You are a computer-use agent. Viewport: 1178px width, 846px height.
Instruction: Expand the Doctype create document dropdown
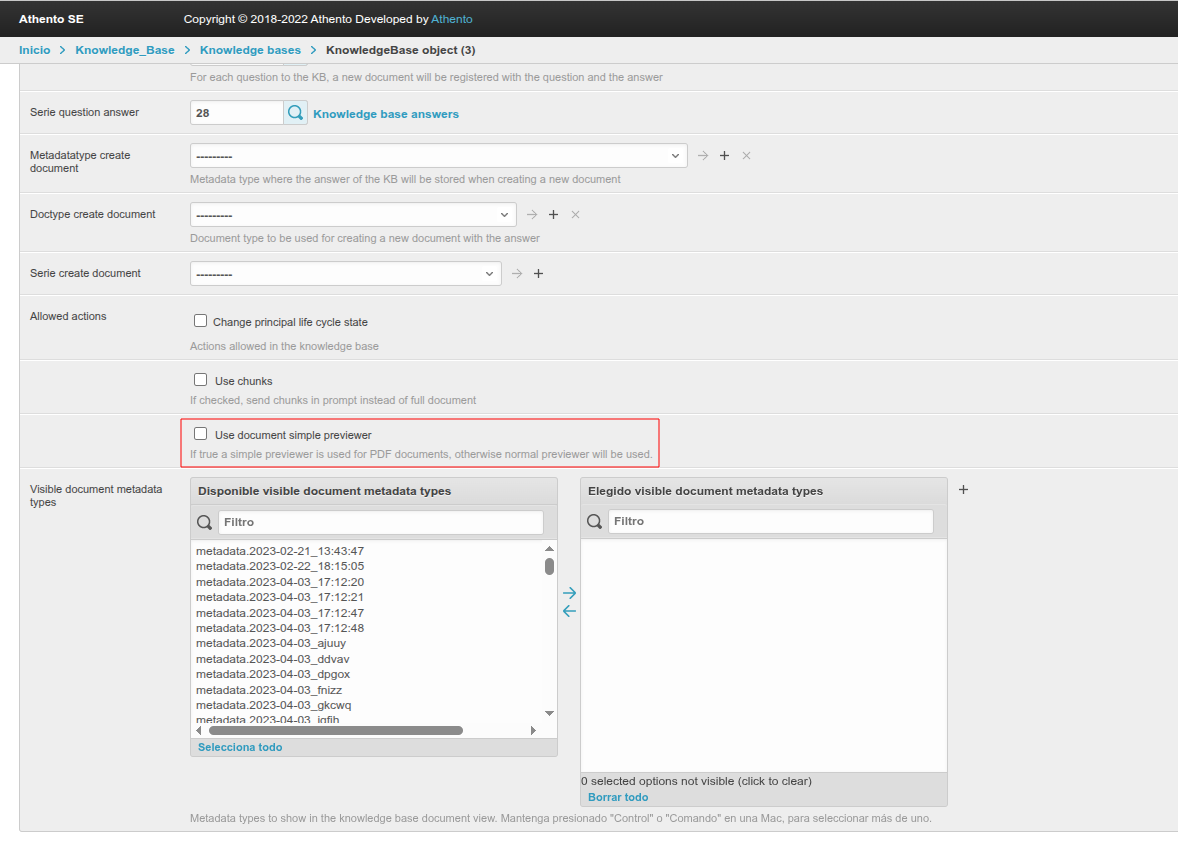click(353, 215)
